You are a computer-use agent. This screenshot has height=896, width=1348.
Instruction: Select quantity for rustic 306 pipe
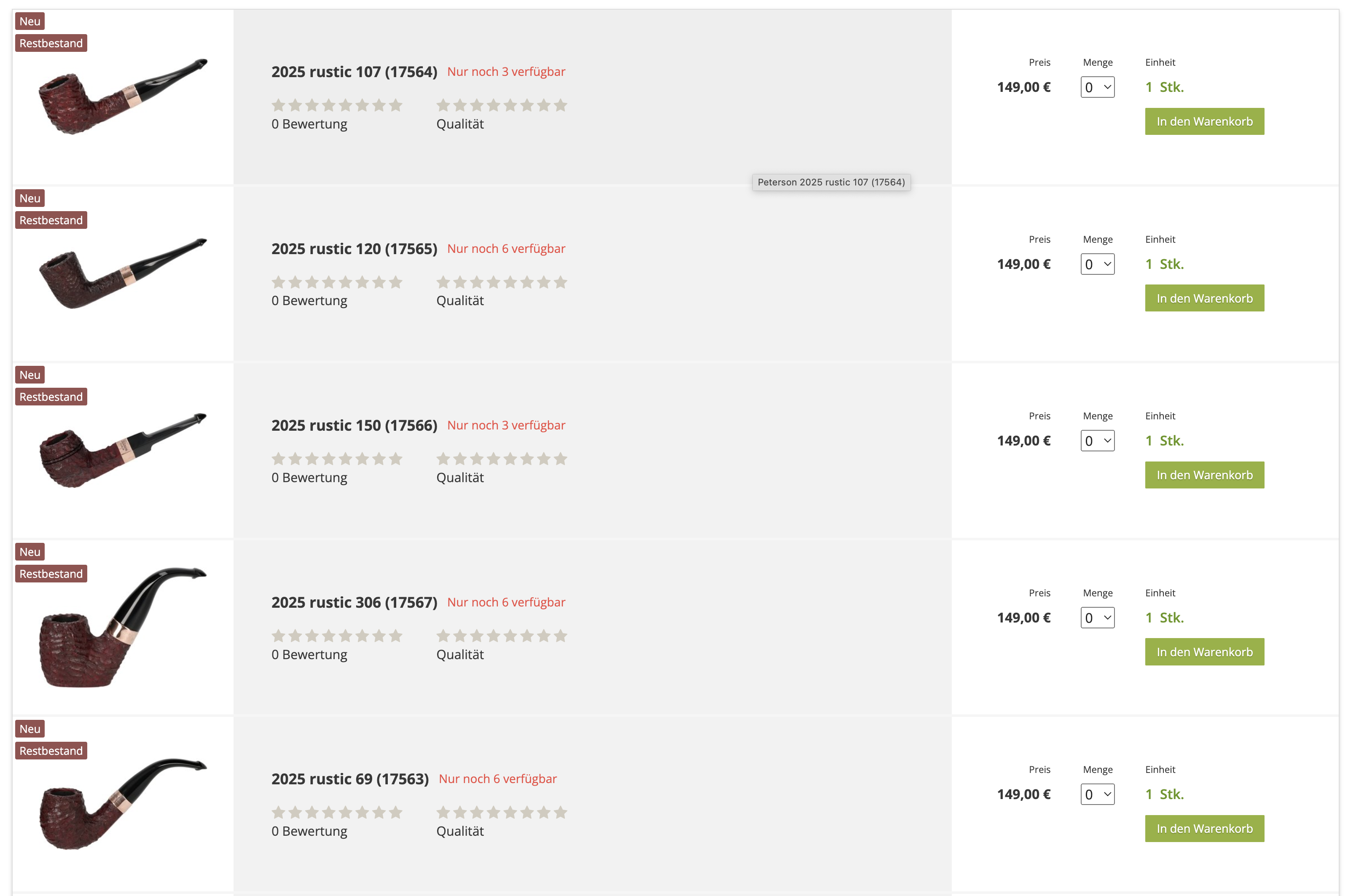point(1097,618)
